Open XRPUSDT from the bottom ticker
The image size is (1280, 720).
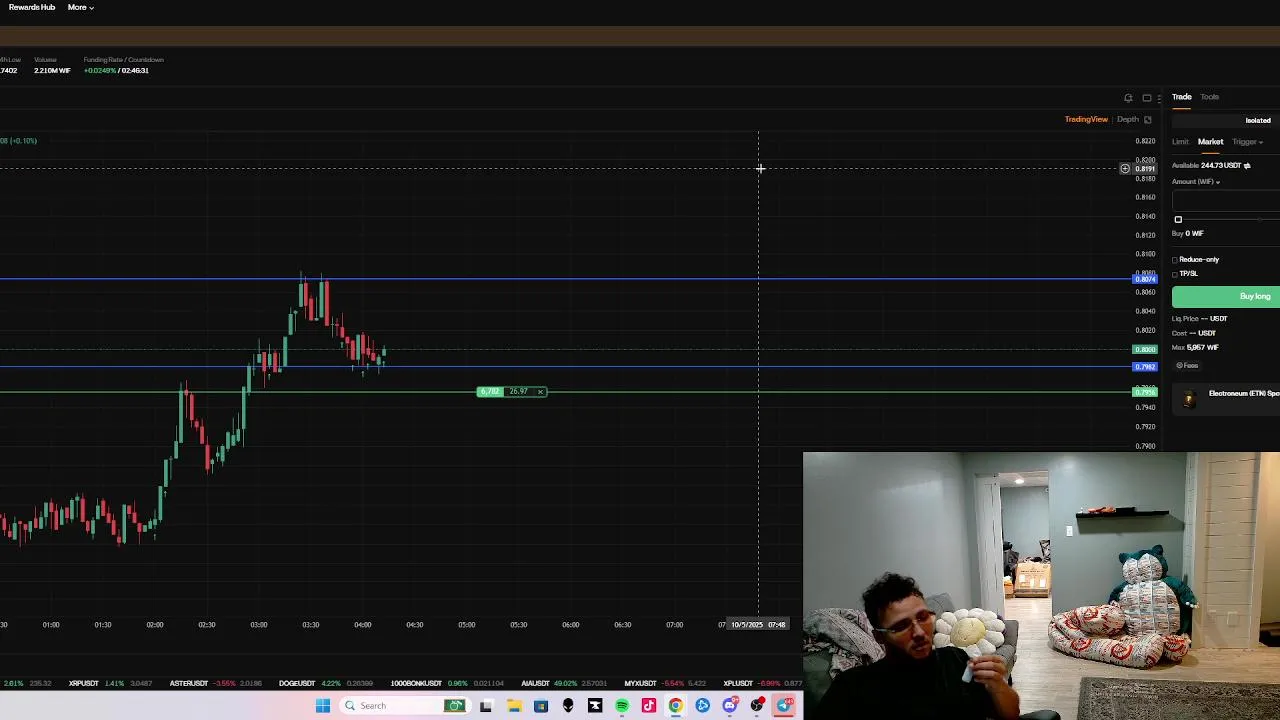(84, 684)
